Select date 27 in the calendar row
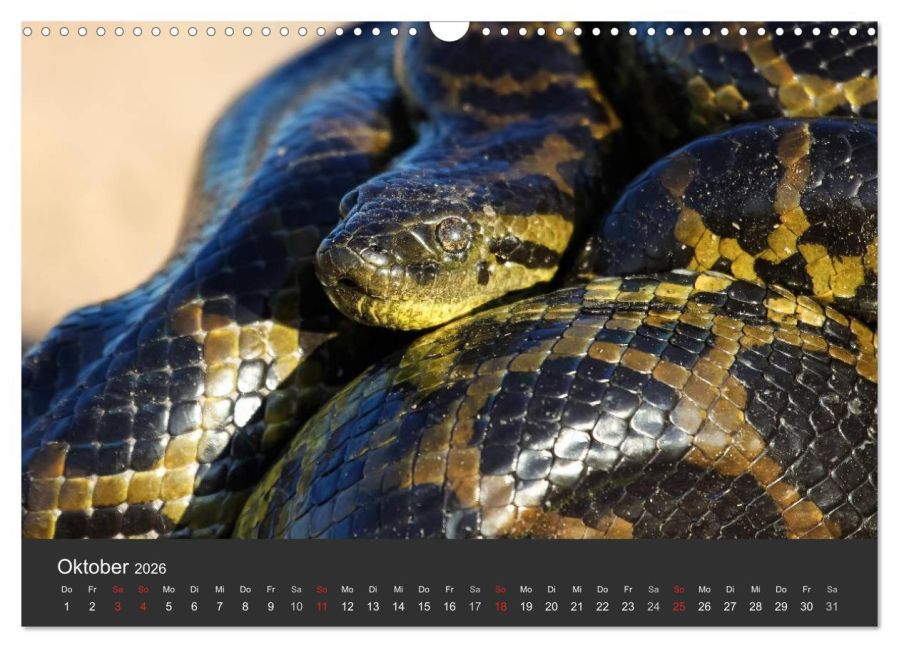 point(730,607)
